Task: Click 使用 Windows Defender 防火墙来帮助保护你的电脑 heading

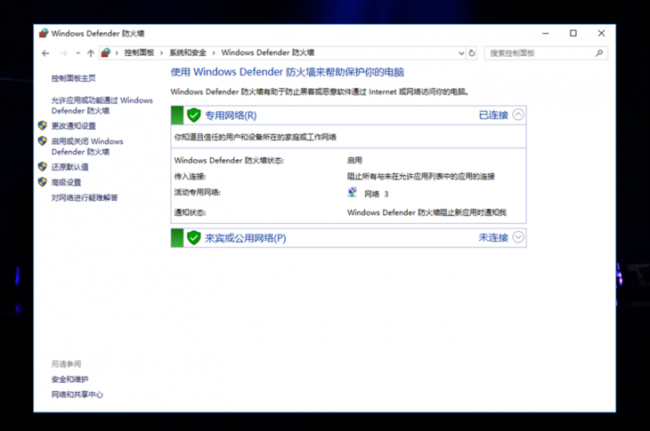Action: pyautogui.click(x=287, y=72)
